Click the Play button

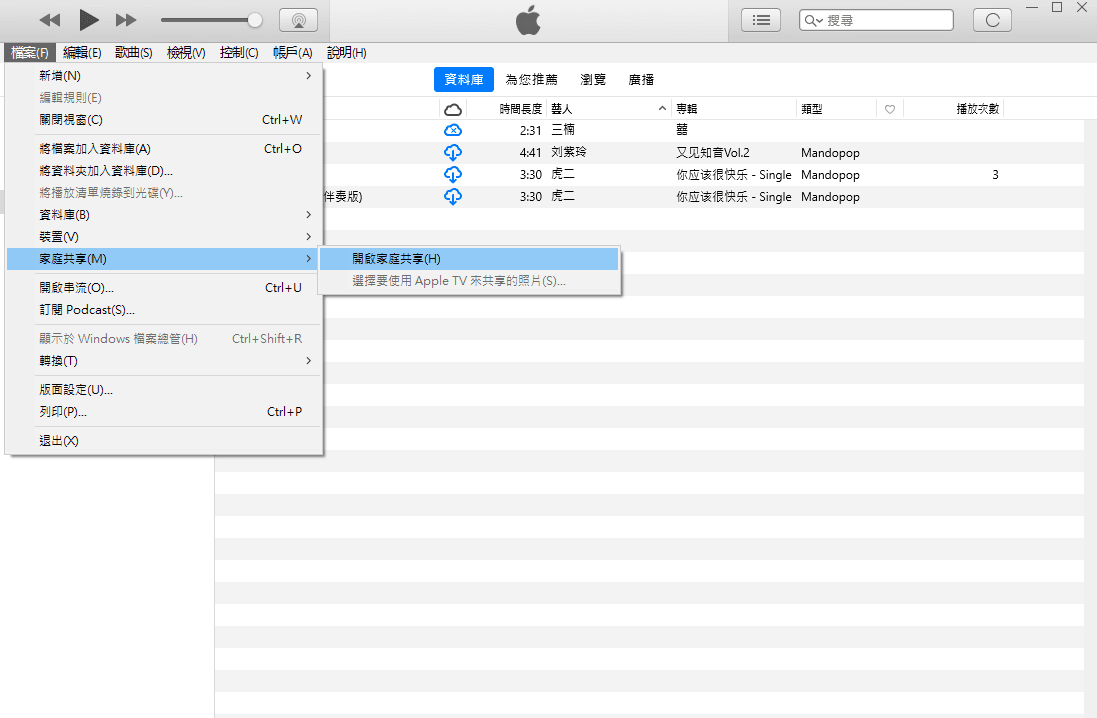coord(88,19)
